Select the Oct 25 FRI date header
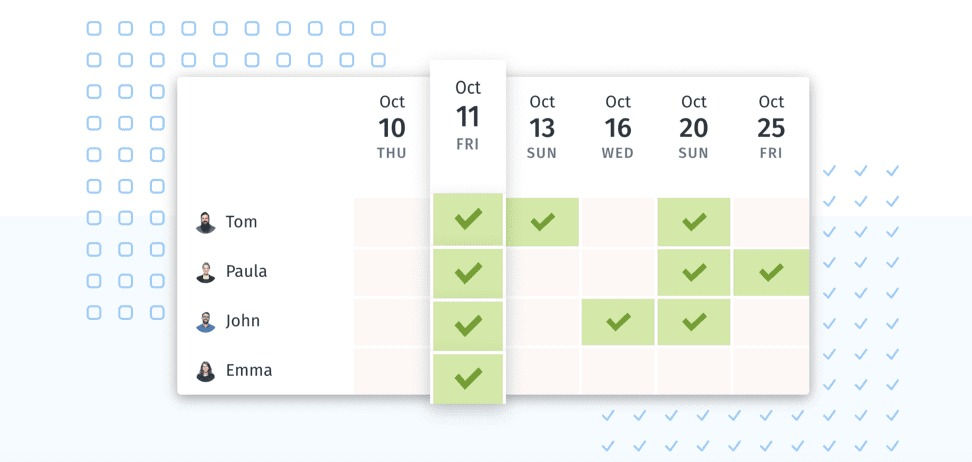 [771, 127]
